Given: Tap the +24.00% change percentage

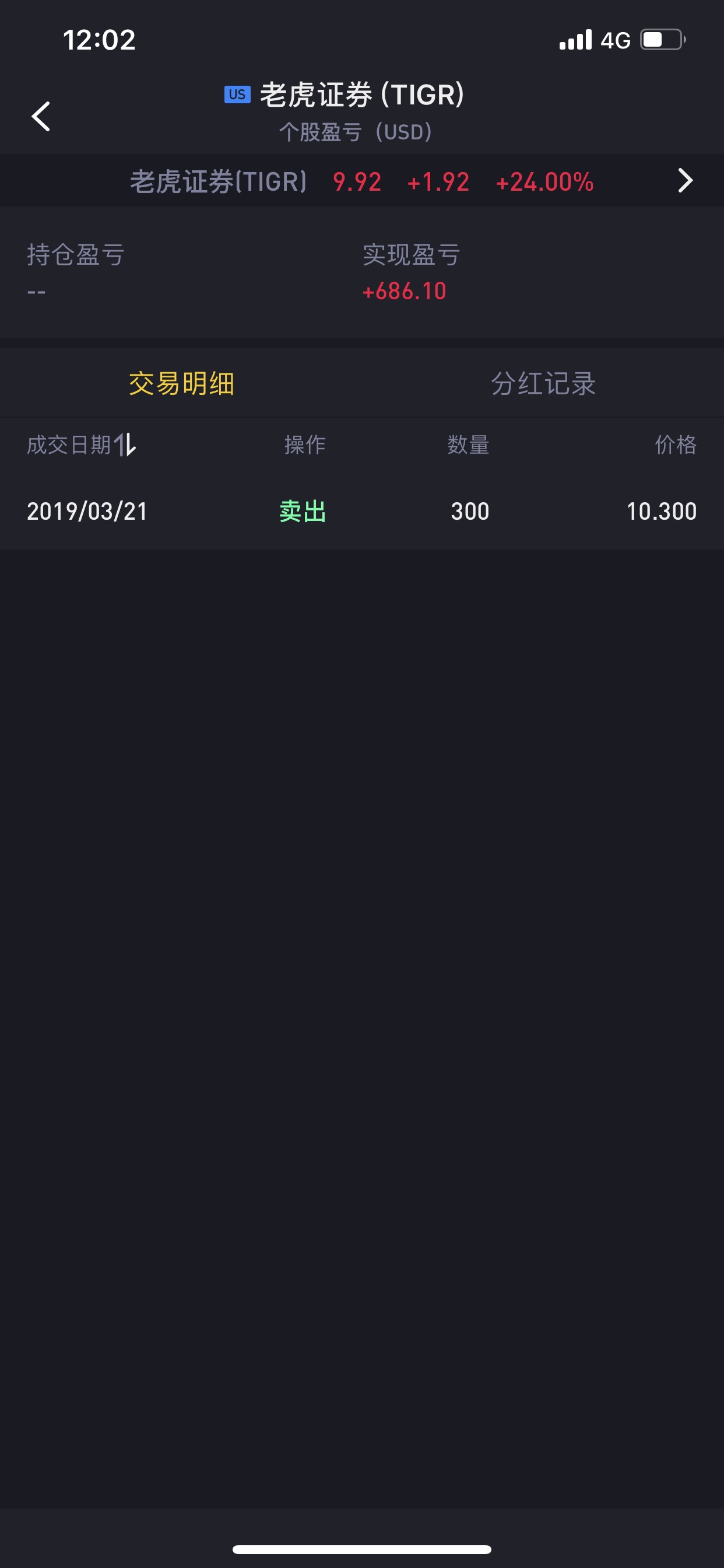Looking at the screenshot, I should (x=544, y=181).
